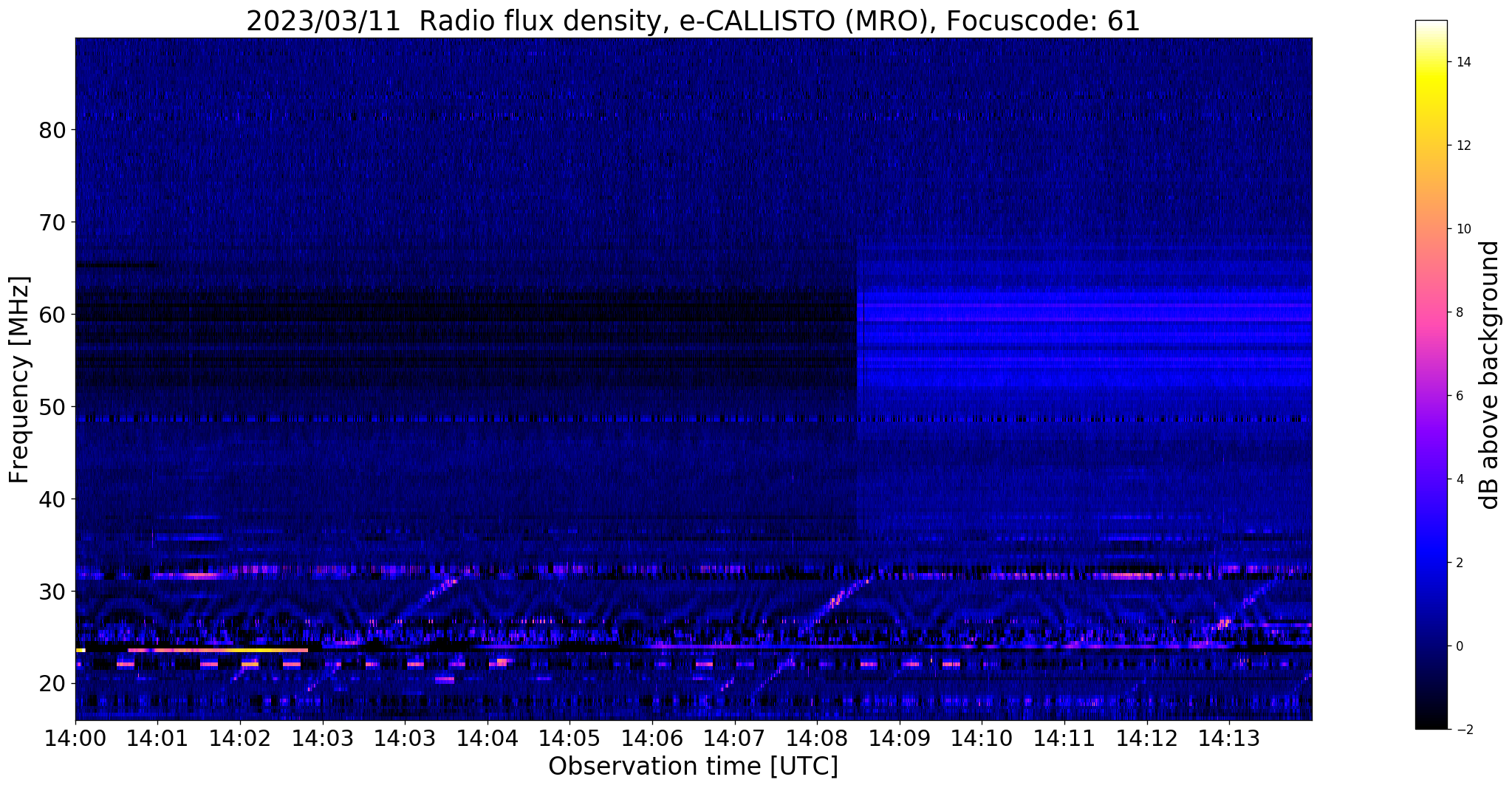Click the 'dB above background' colorbar label
The height and width of the screenshot is (788, 1512).
coord(1490,374)
